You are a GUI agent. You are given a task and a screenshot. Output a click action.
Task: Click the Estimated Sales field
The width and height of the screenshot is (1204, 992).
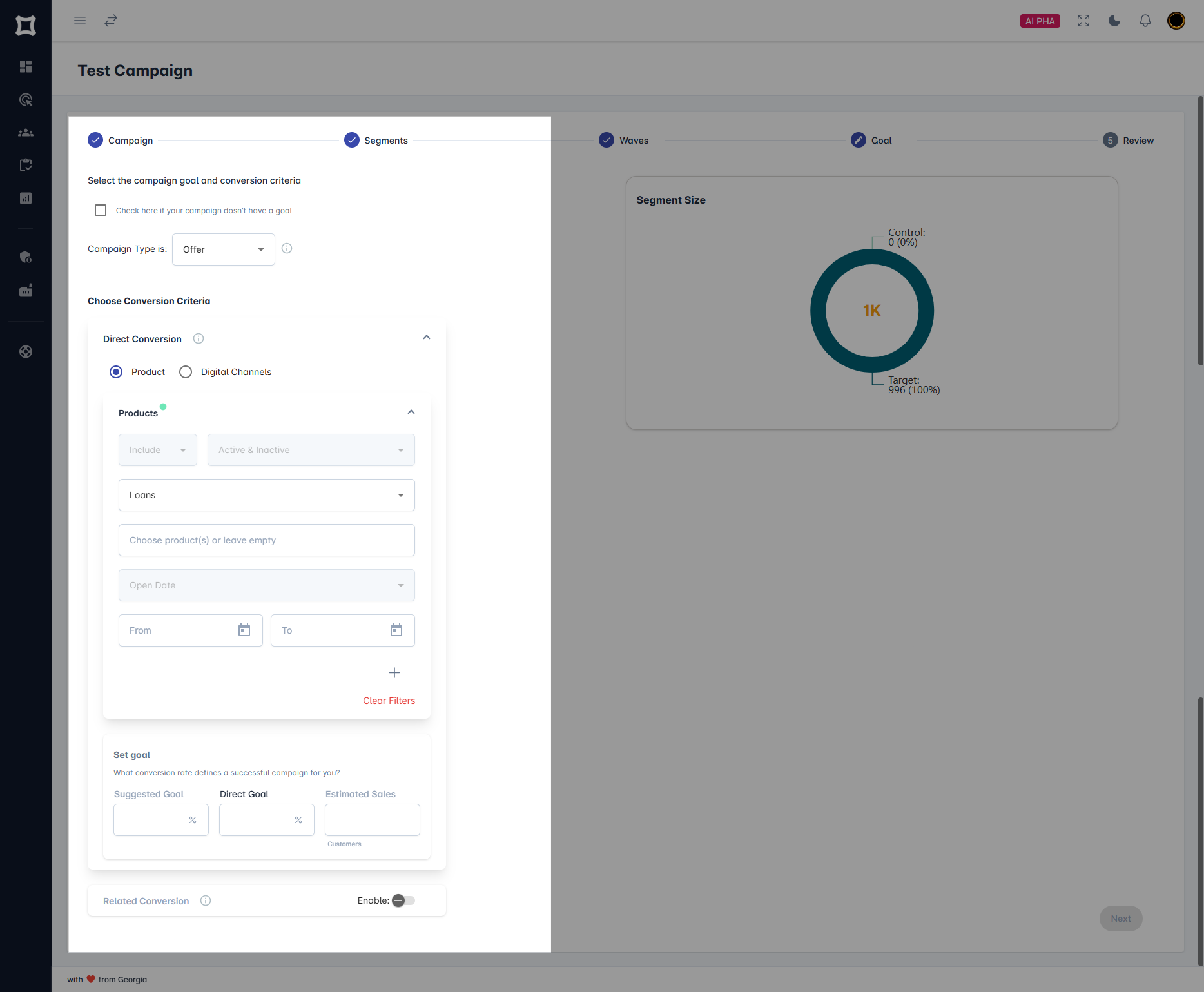pyautogui.click(x=373, y=820)
